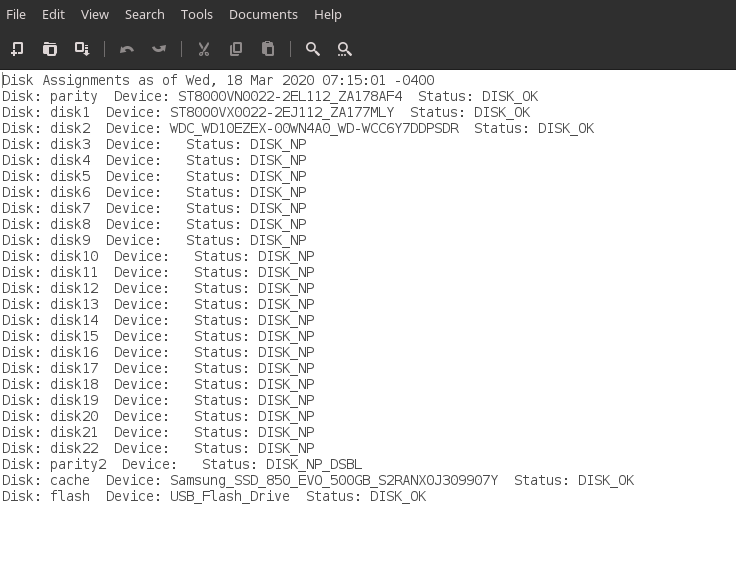Click the 'disk7' label
This screenshot has width=736, height=566.
tap(70, 208)
